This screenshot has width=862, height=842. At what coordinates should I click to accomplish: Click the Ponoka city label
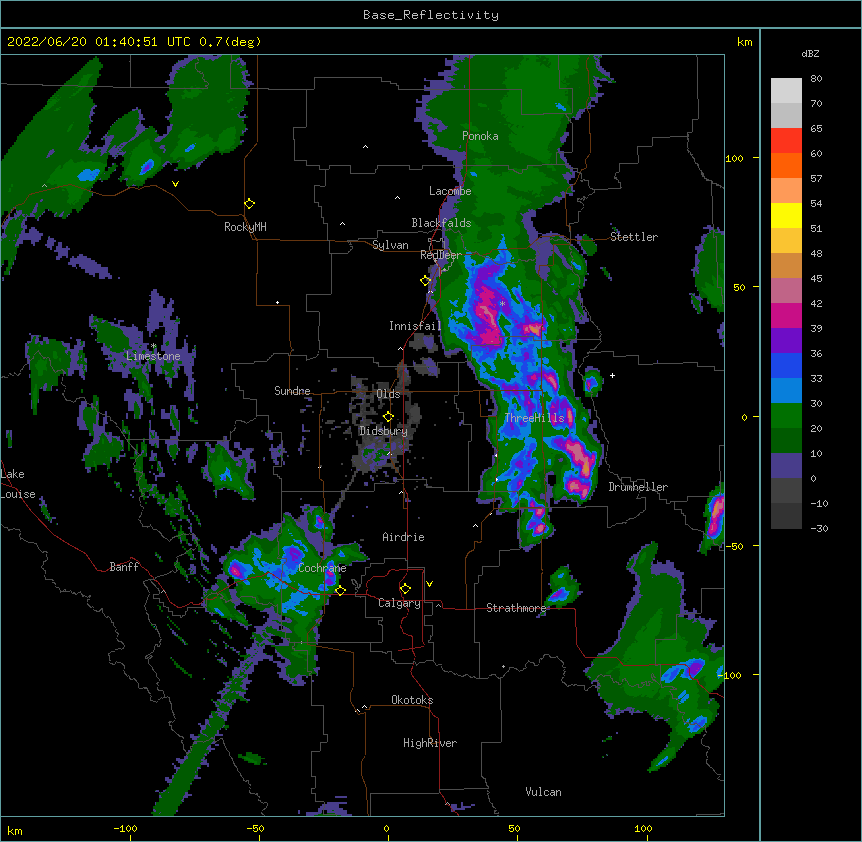click(480, 136)
